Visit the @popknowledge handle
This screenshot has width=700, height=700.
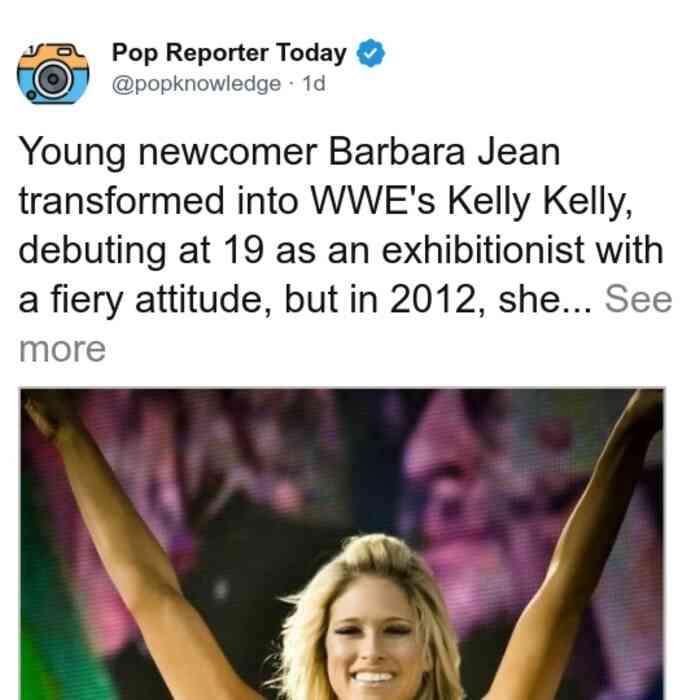click(x=196, y=83)
